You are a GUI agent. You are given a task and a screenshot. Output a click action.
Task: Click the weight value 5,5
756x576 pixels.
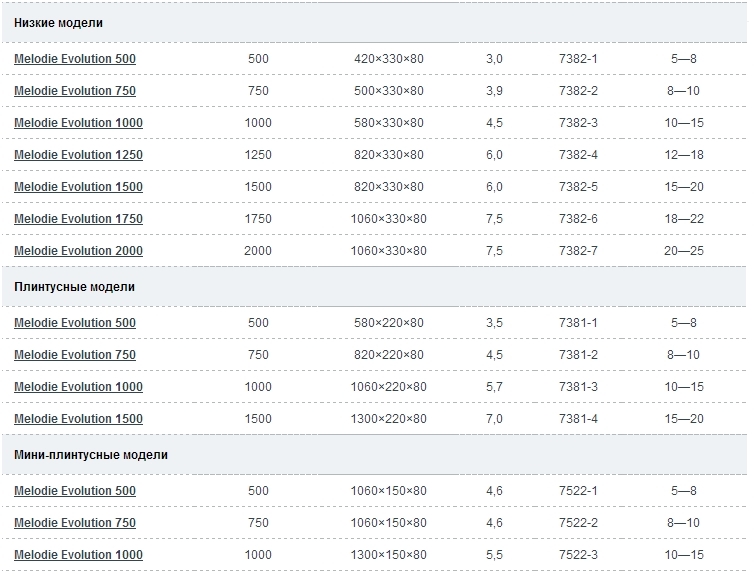[494, 555]
